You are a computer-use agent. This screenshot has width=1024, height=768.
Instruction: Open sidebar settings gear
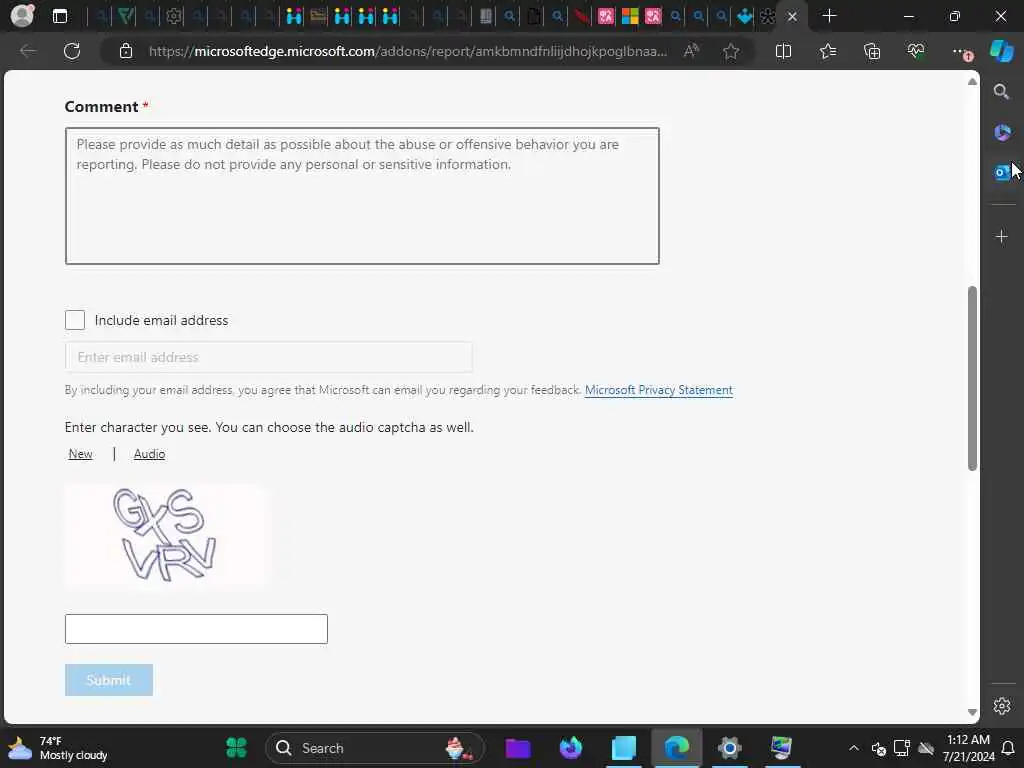tap(1001, 706)
